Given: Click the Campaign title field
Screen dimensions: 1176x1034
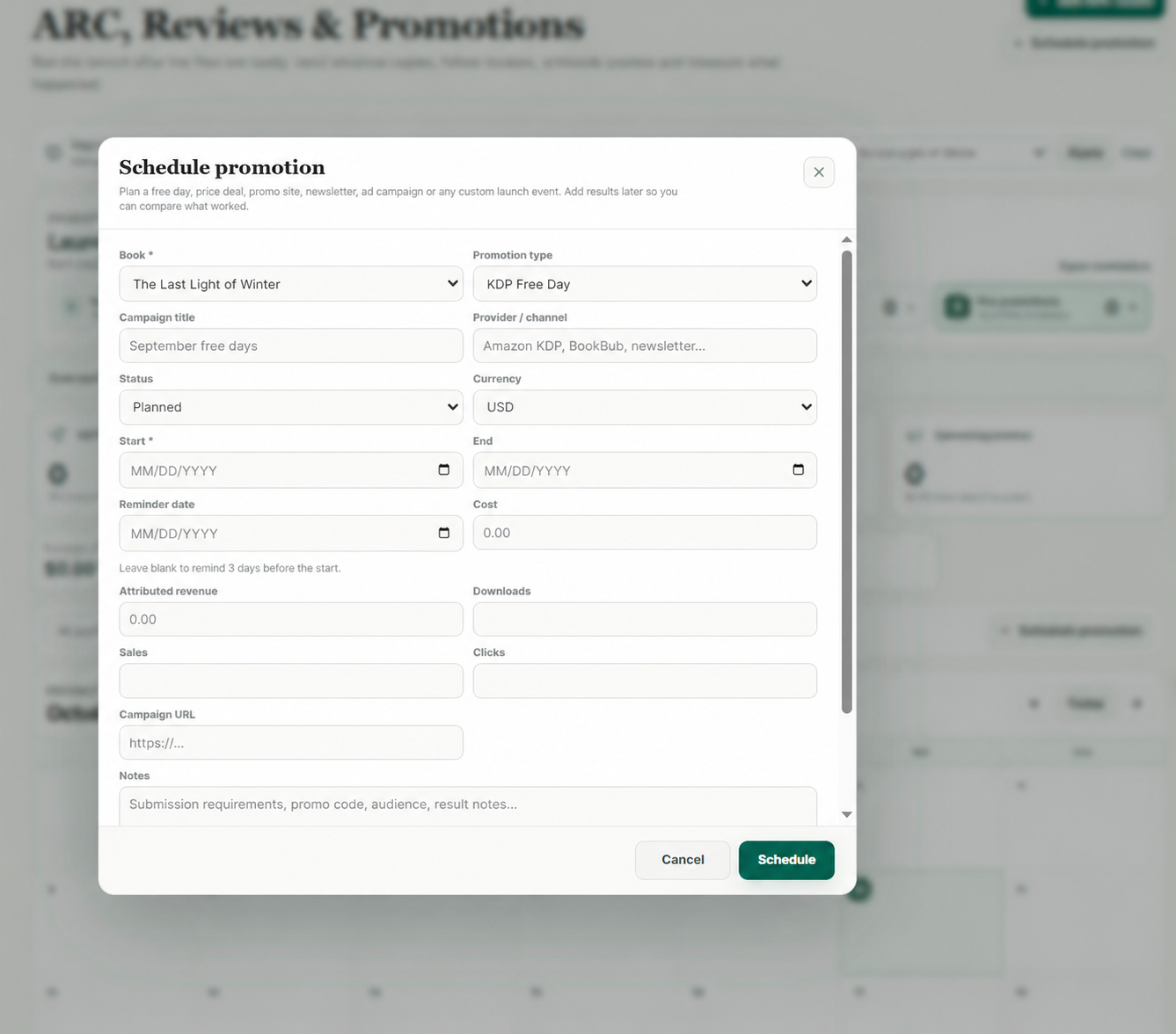Looking at the screenshot, I should click(x=291, y=346).
